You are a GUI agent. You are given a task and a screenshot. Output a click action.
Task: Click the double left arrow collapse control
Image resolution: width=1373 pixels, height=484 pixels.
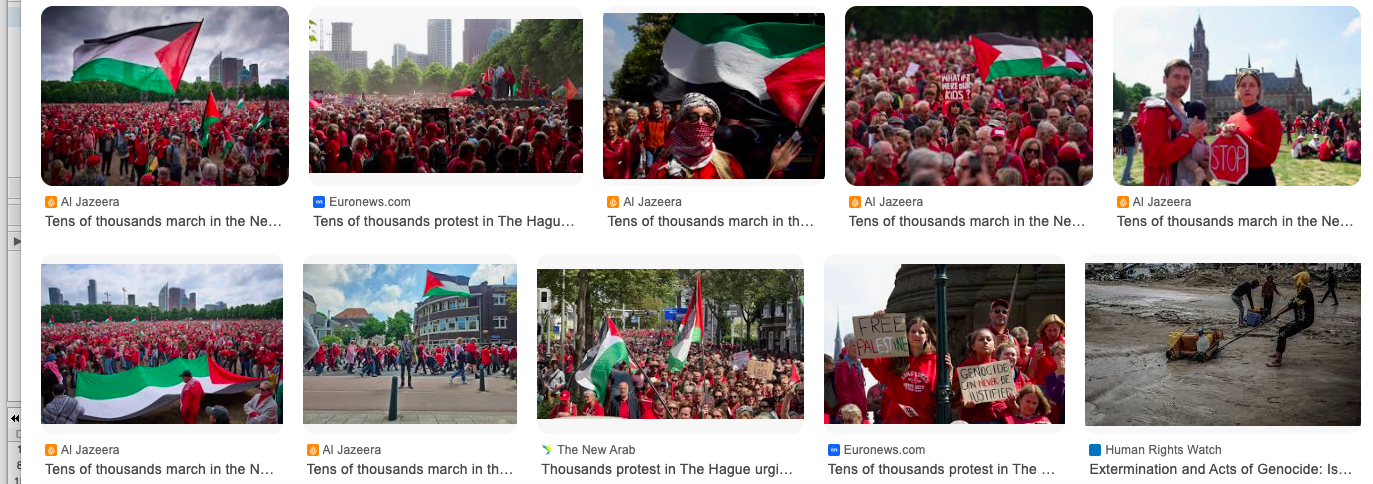15,417
